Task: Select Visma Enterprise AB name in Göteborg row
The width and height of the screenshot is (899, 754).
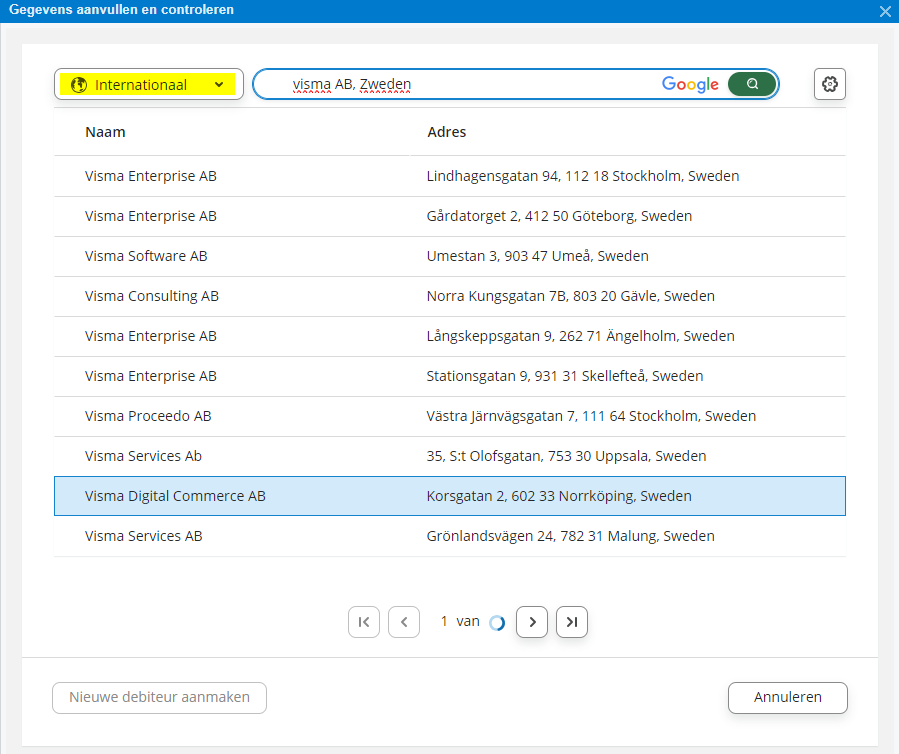Action: coord(151,216)
